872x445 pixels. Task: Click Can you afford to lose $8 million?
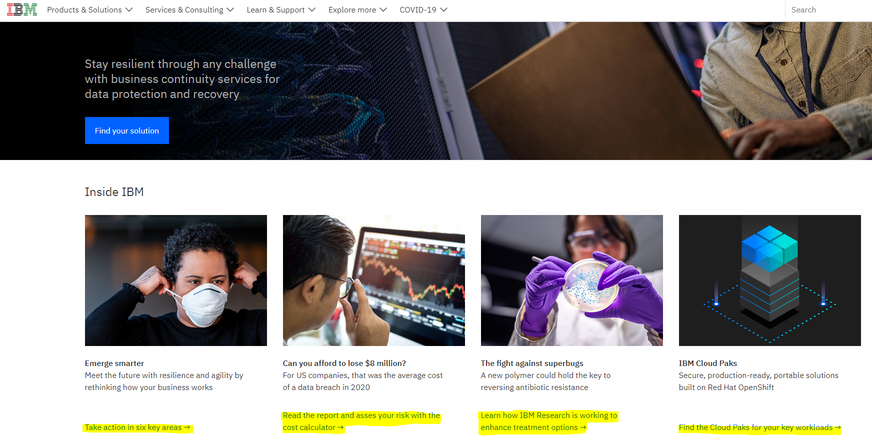[x=344, y=363]
